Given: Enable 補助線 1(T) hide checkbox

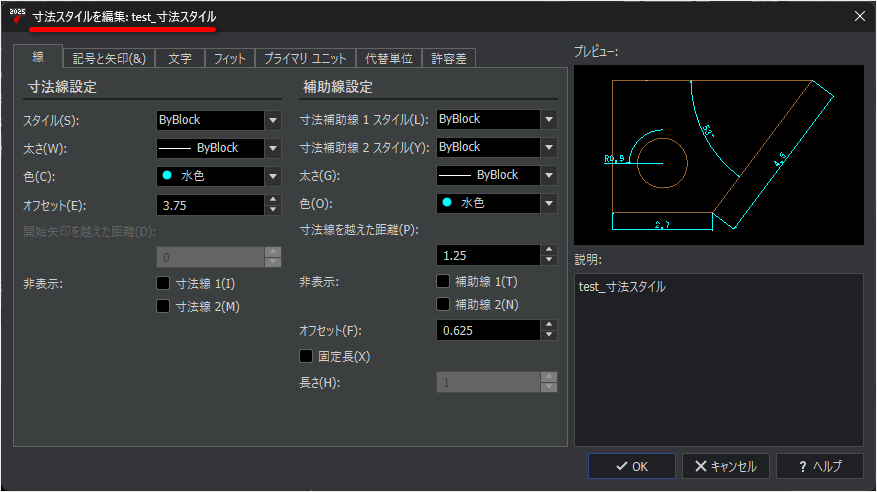Looking at the screenshot, I should coord(443,281).
